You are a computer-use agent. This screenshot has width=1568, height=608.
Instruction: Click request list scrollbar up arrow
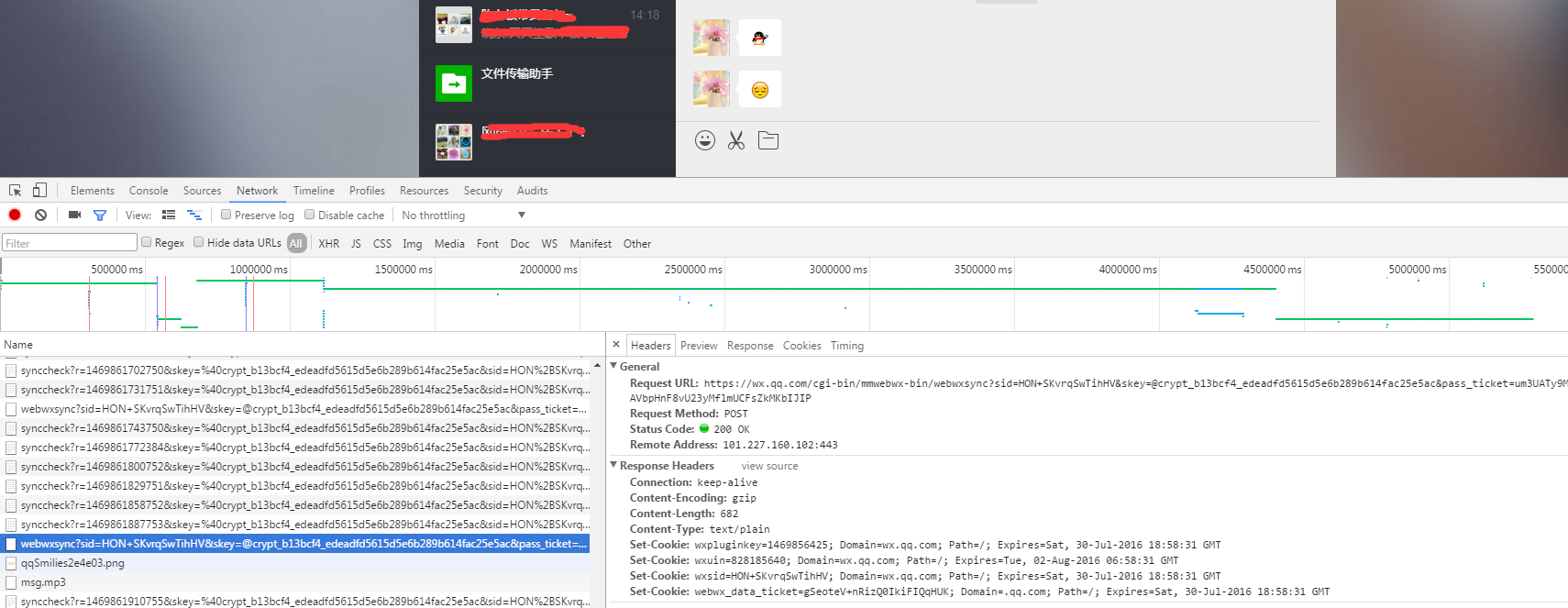point(598,365)
